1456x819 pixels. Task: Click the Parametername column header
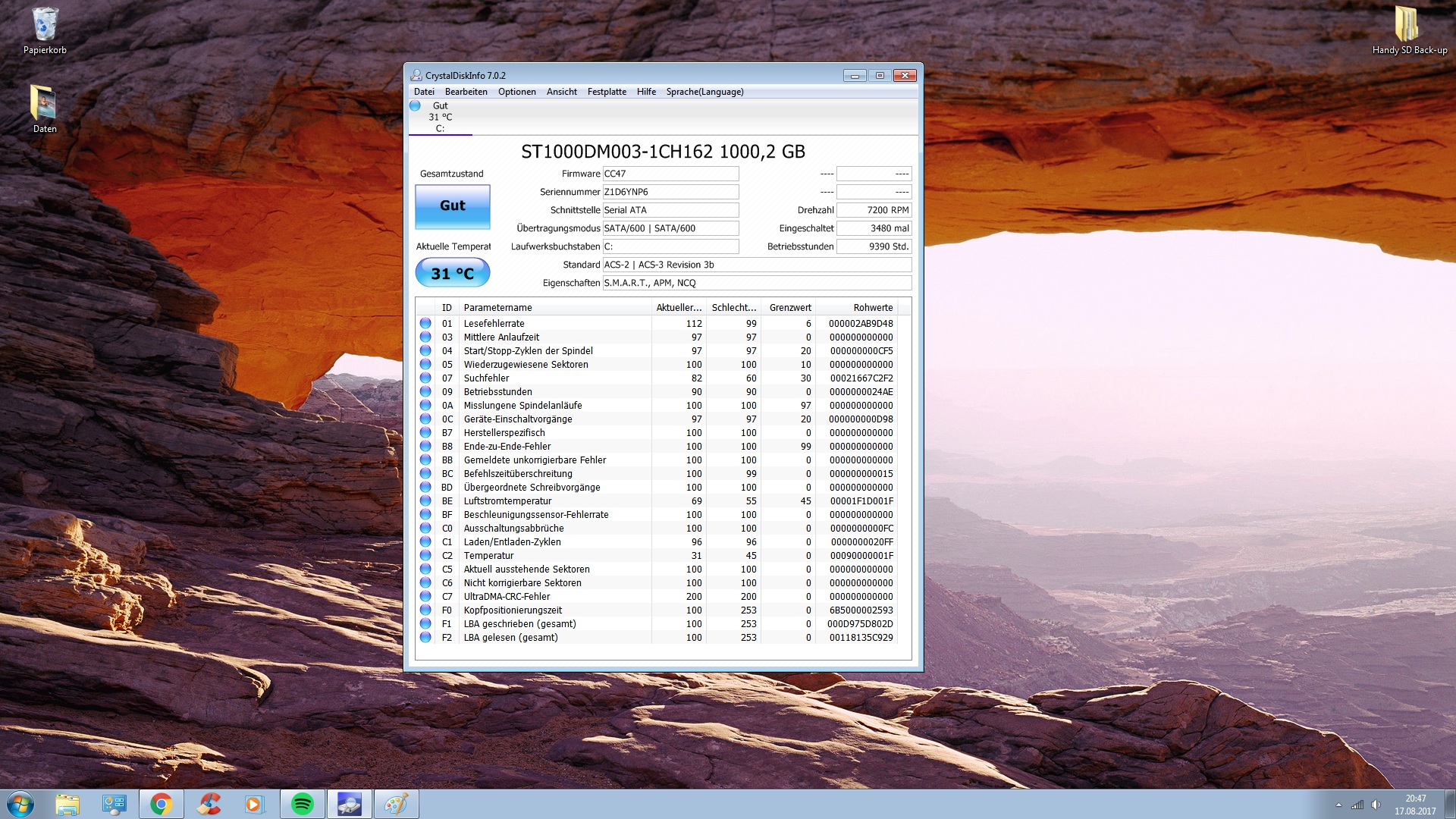point(497,308)
